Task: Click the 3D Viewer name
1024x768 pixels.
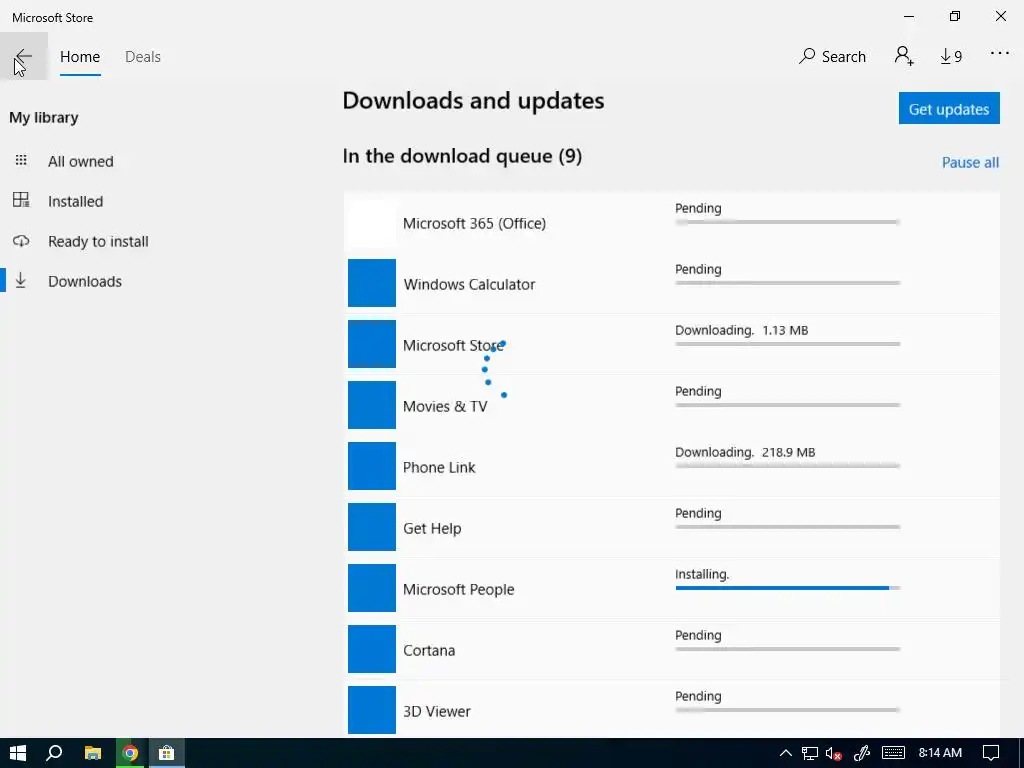Action: click(x=436, y=711)
